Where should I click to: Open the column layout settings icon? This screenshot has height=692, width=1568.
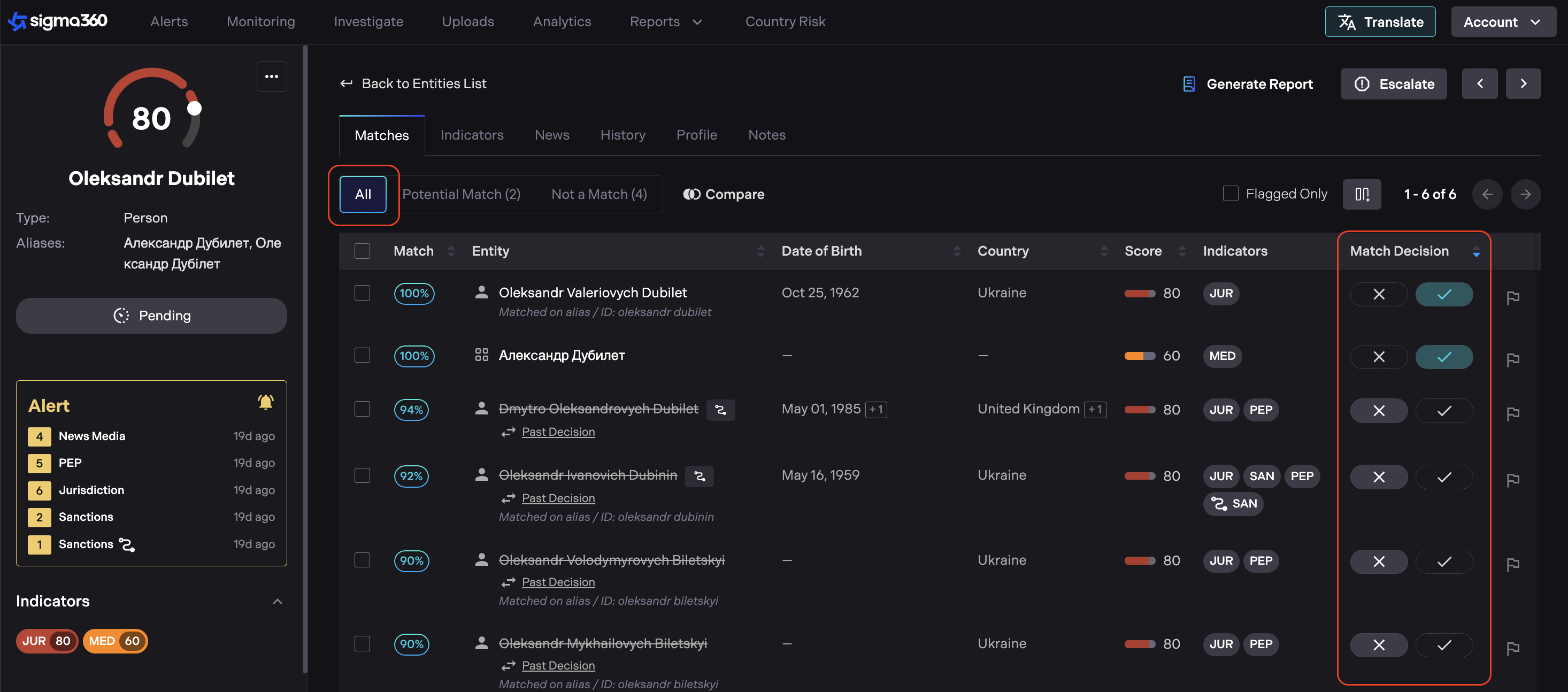pos(1362,194)
